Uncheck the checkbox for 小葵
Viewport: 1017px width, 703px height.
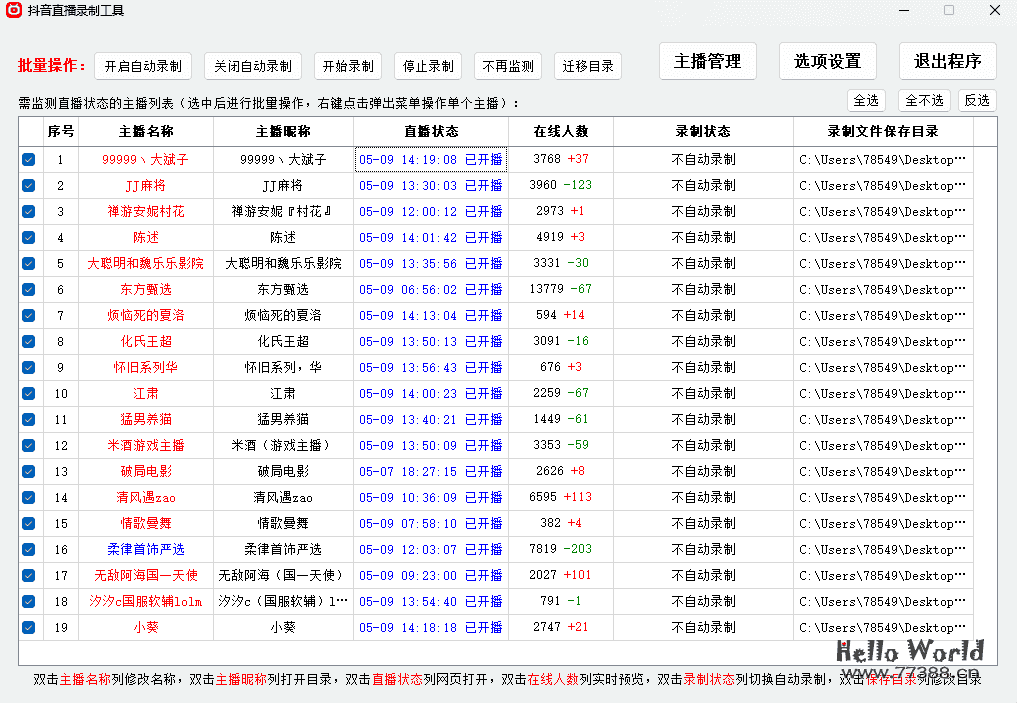[29, 627]
